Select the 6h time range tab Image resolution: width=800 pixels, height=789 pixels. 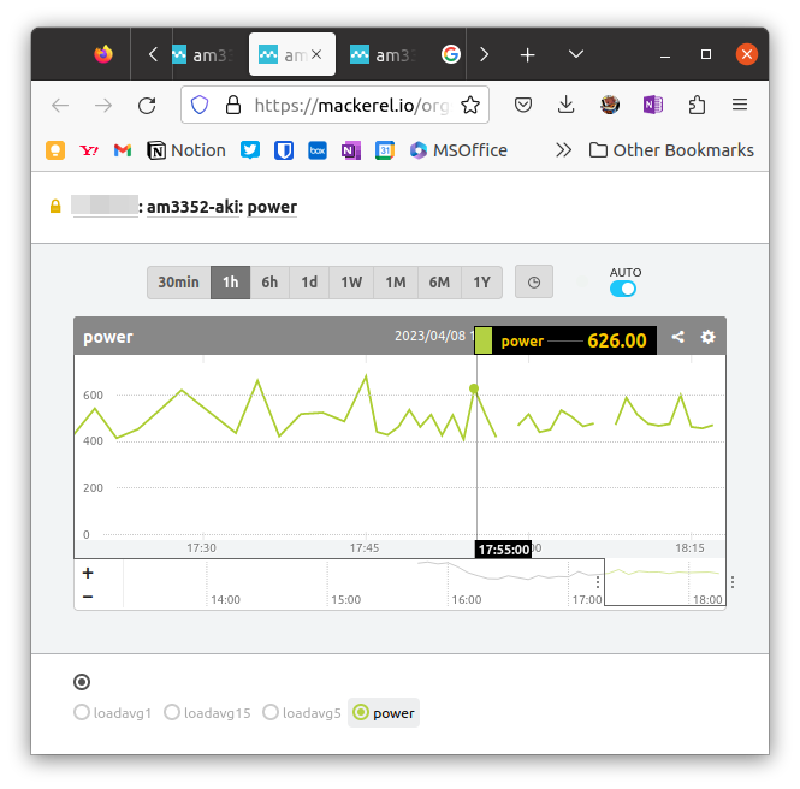(x=270, y=282)
